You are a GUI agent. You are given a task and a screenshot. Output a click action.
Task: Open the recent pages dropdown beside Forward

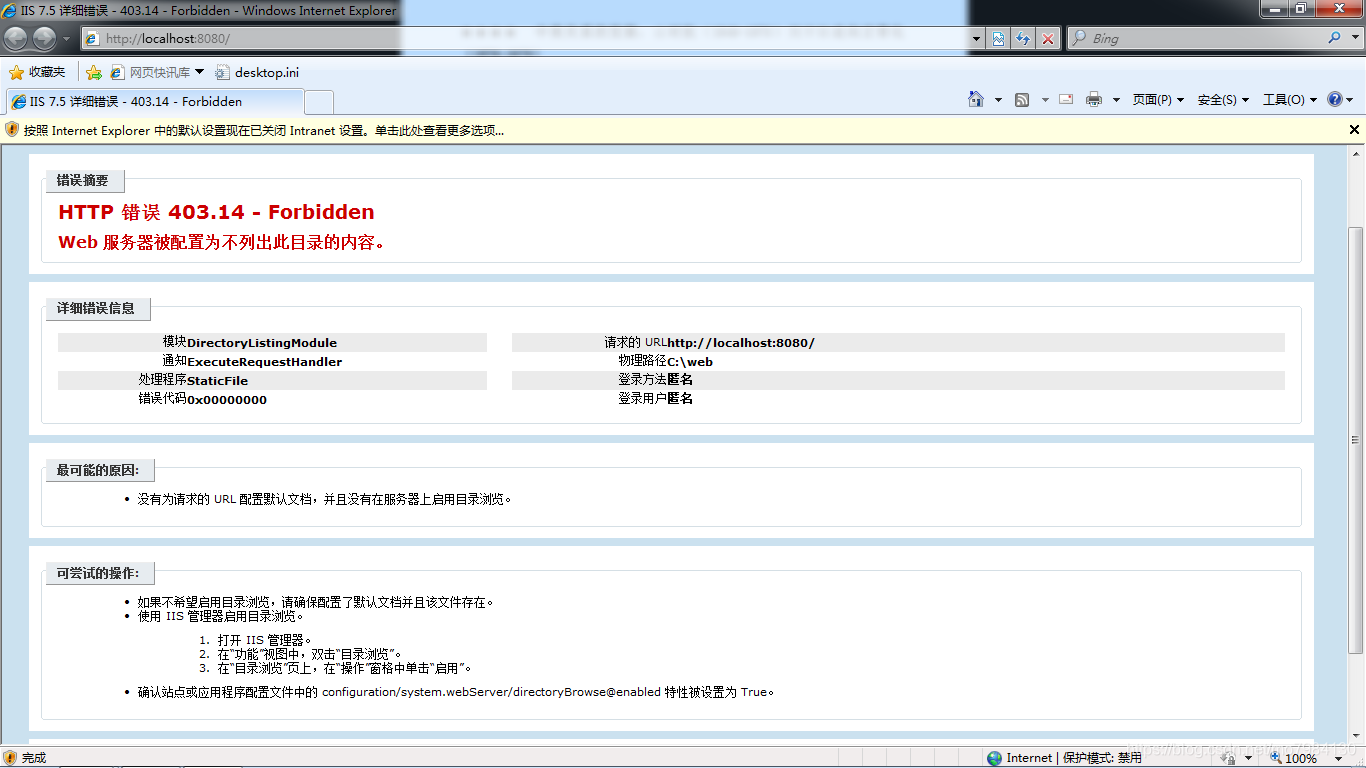pos(67,39)
